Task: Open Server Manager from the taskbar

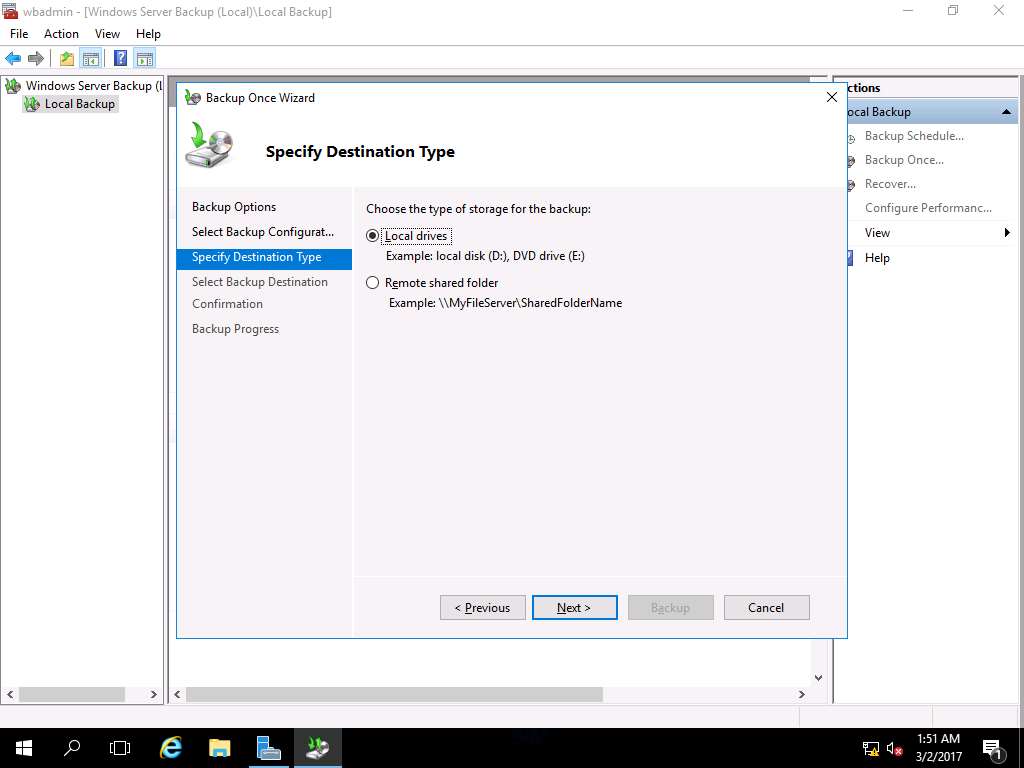Action: [268, 748]
